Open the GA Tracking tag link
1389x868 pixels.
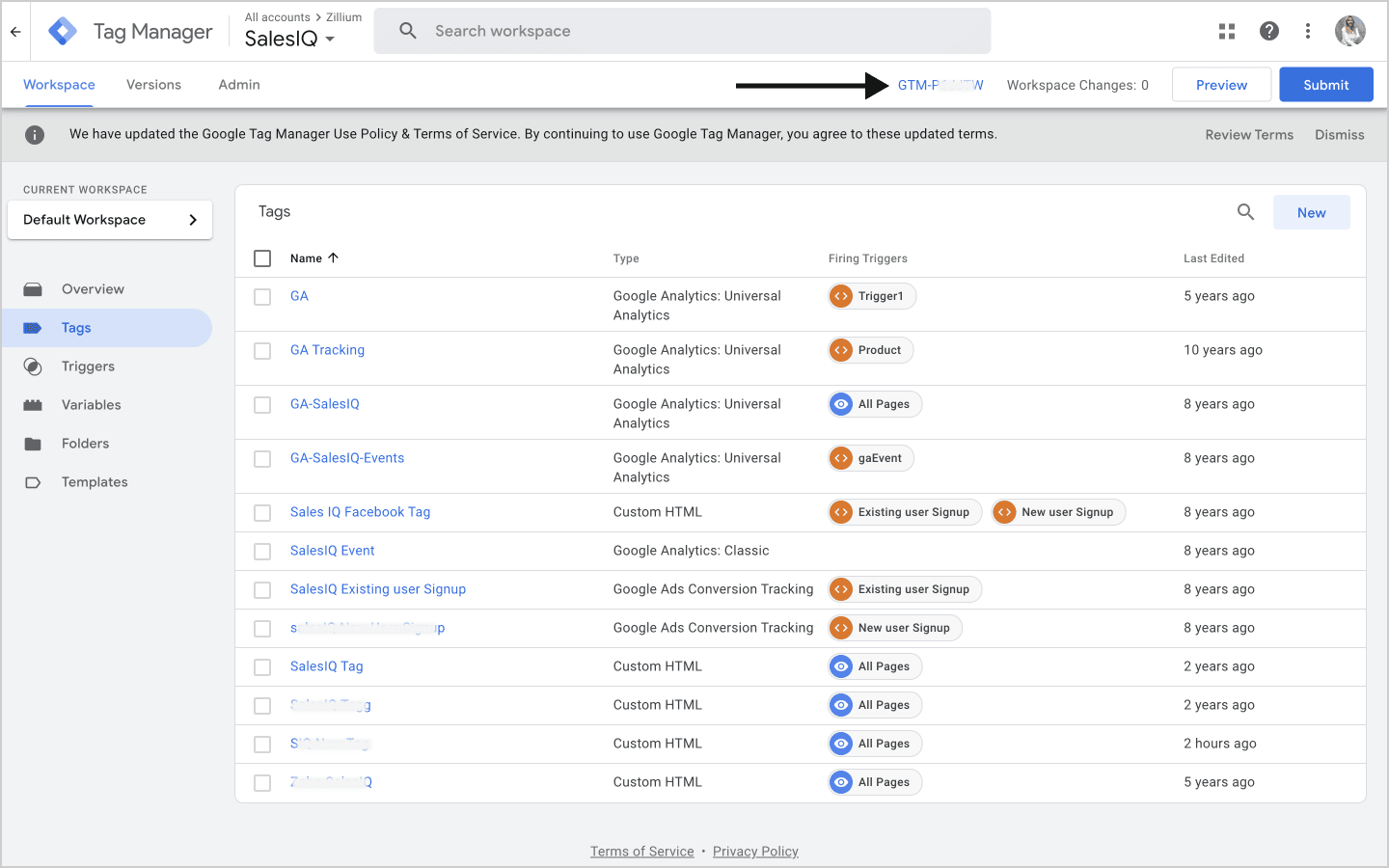(327, 350)
